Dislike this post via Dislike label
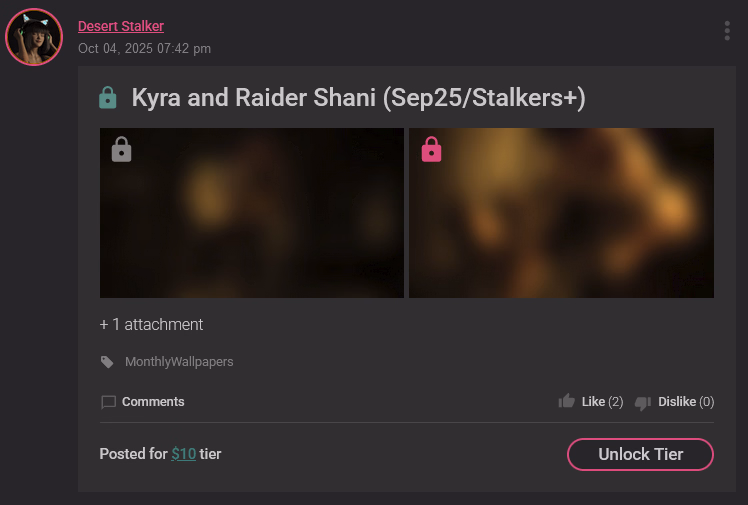Image resolution: width=748 pixels, height=505 pixels. click(677, 402)
